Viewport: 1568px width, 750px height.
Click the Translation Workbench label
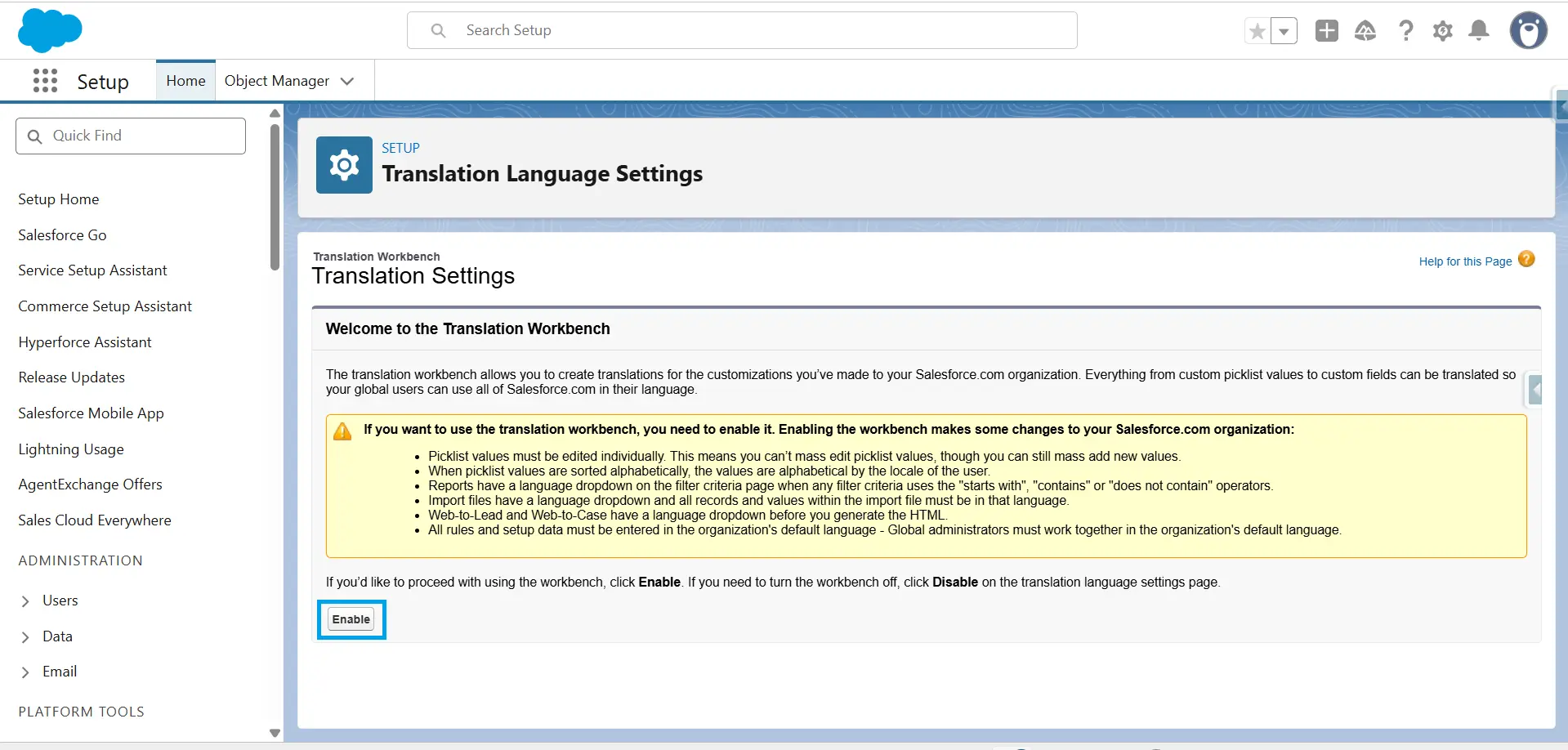pyautogui.click(x=377, y=257)
